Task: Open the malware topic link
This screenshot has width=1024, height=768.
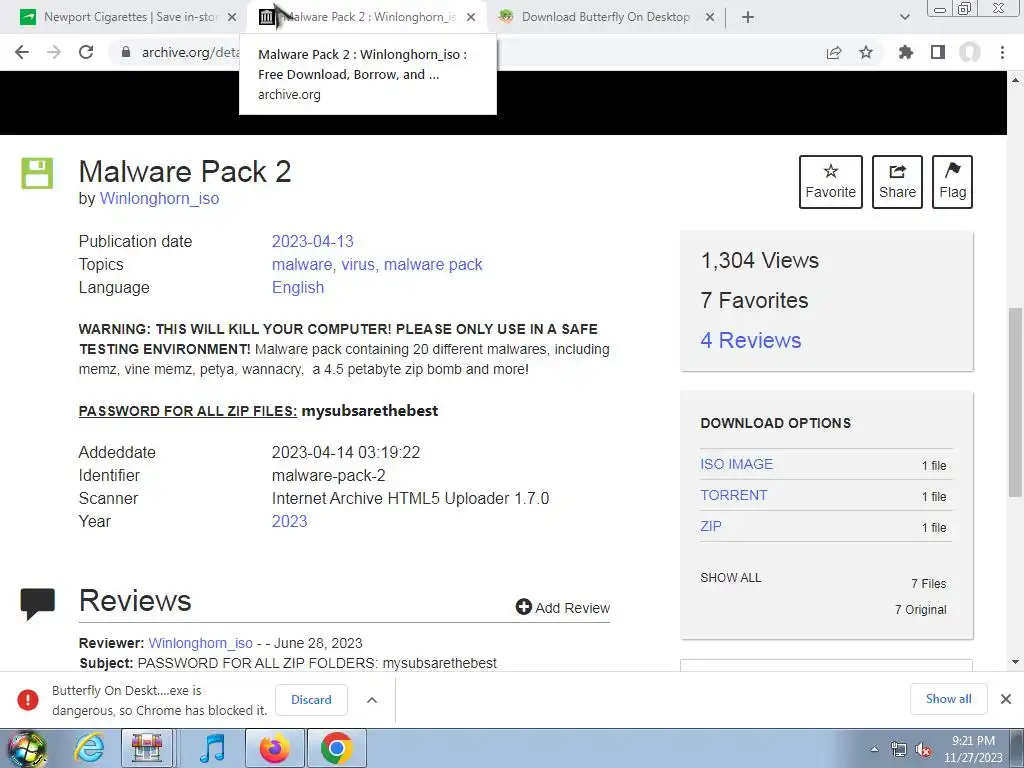Action: 302,264
